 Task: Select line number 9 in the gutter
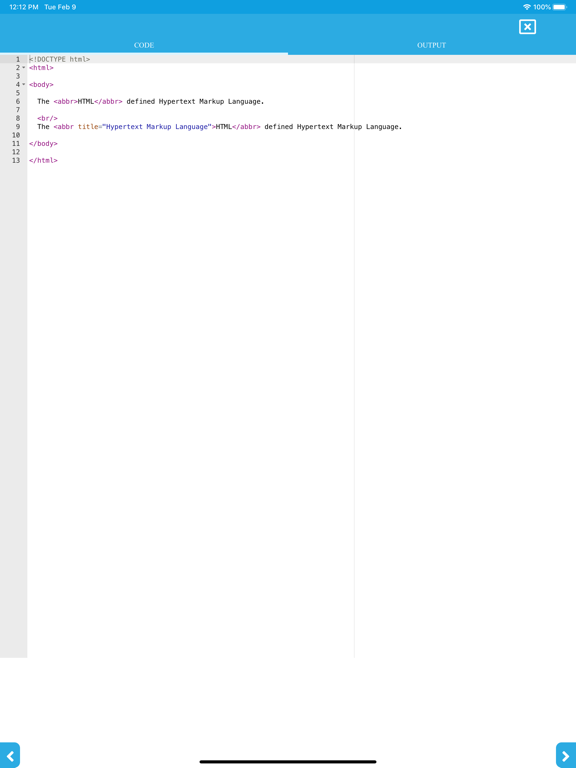[x=18, y=126]
